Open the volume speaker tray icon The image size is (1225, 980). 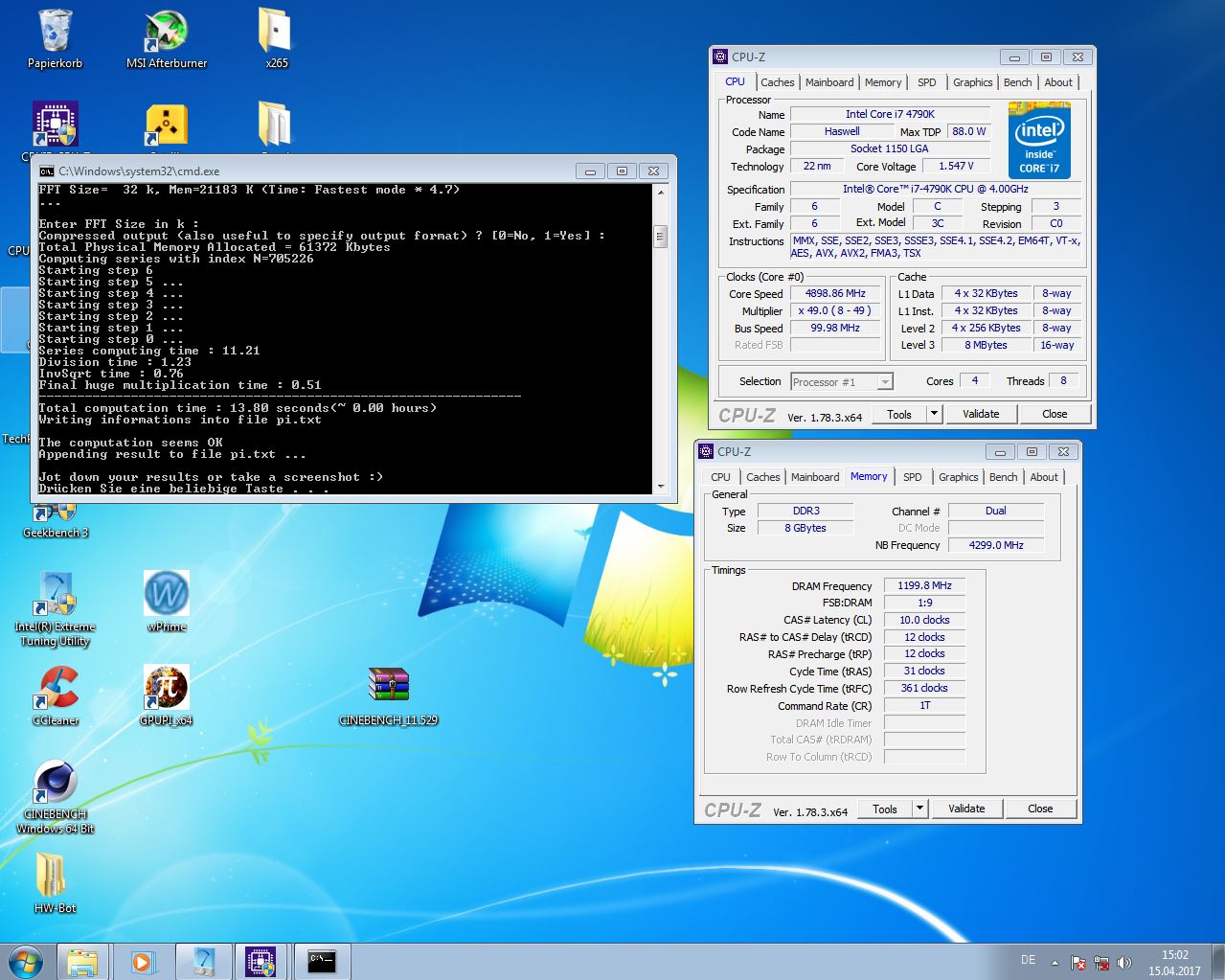click(1124, 962)
